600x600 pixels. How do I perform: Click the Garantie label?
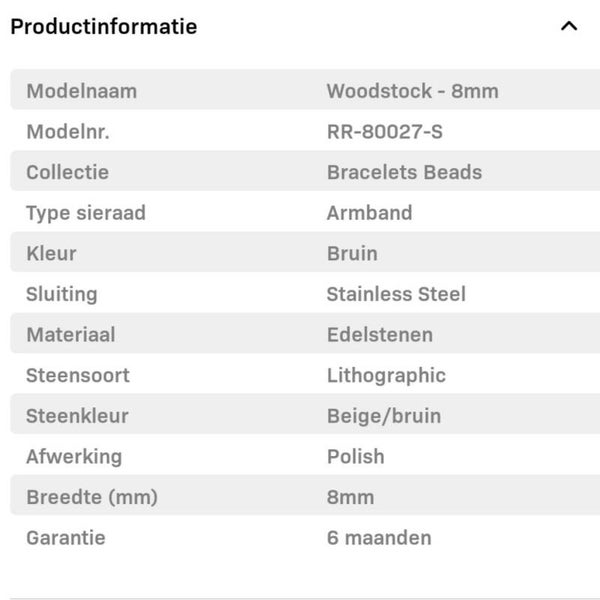65,538
